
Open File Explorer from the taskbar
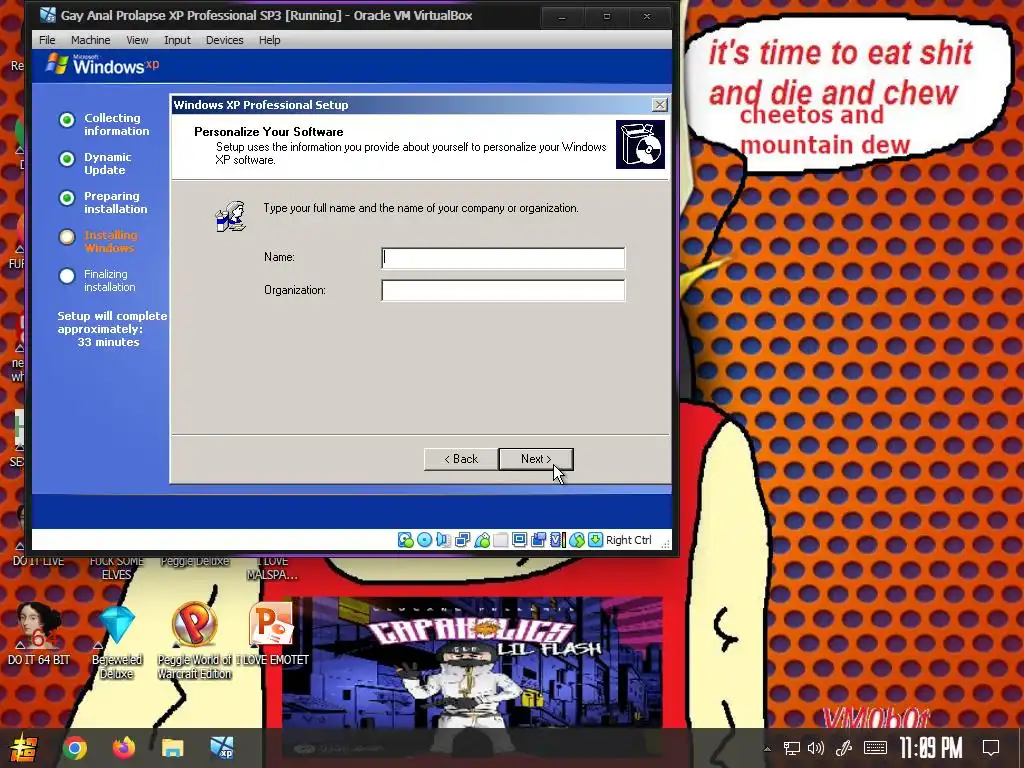[172, 748]
